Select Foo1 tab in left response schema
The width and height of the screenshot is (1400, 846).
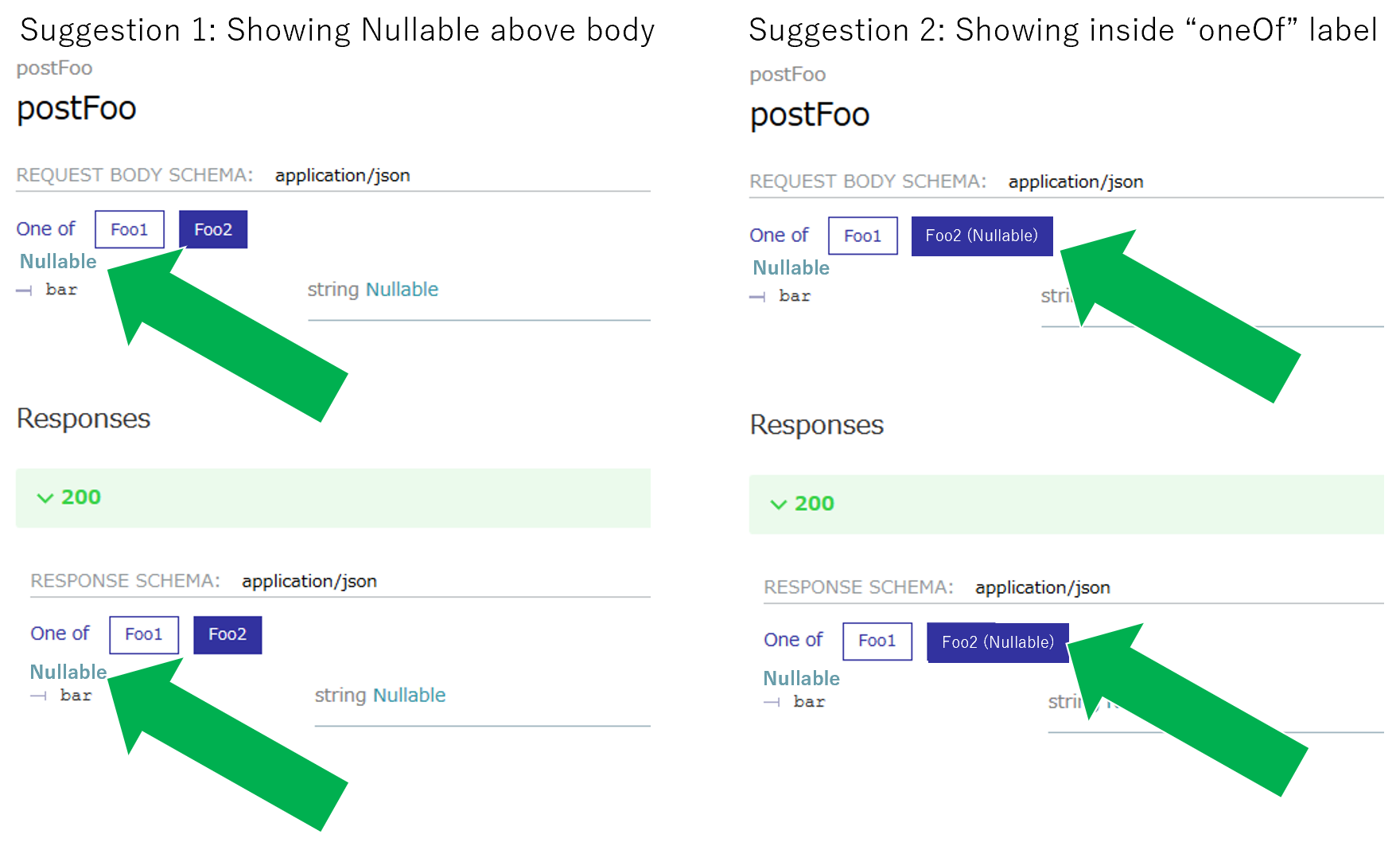tap(143, 634)
